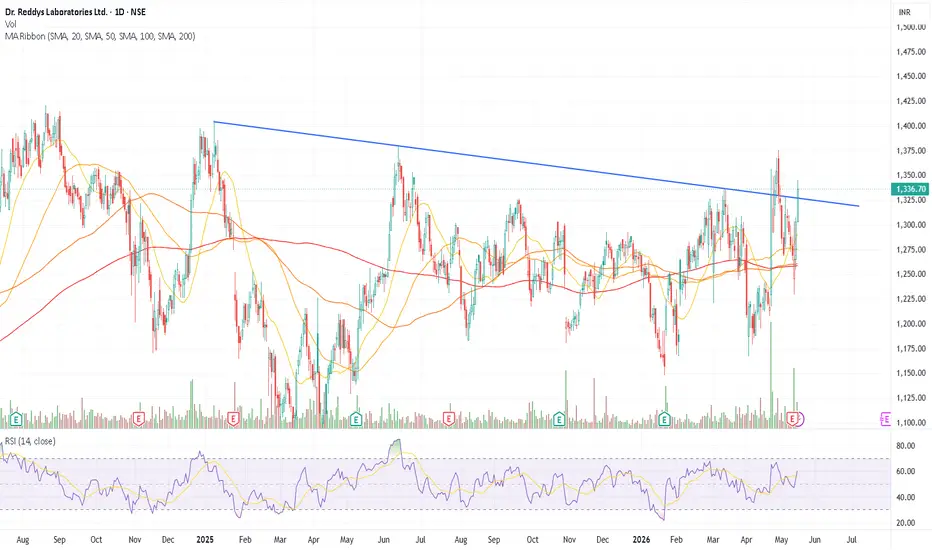
Task: Click the 1,475.00 price scale label
Action: click(911, 52)
